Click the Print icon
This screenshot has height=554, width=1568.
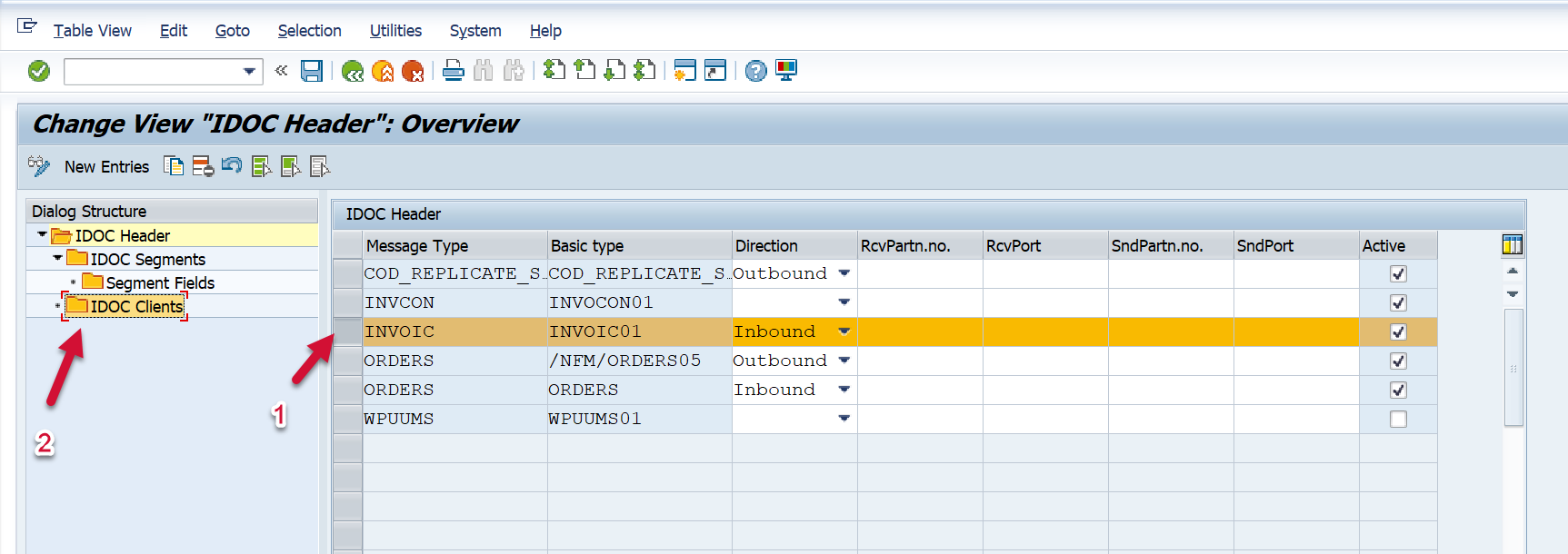[x=454, y=71]
